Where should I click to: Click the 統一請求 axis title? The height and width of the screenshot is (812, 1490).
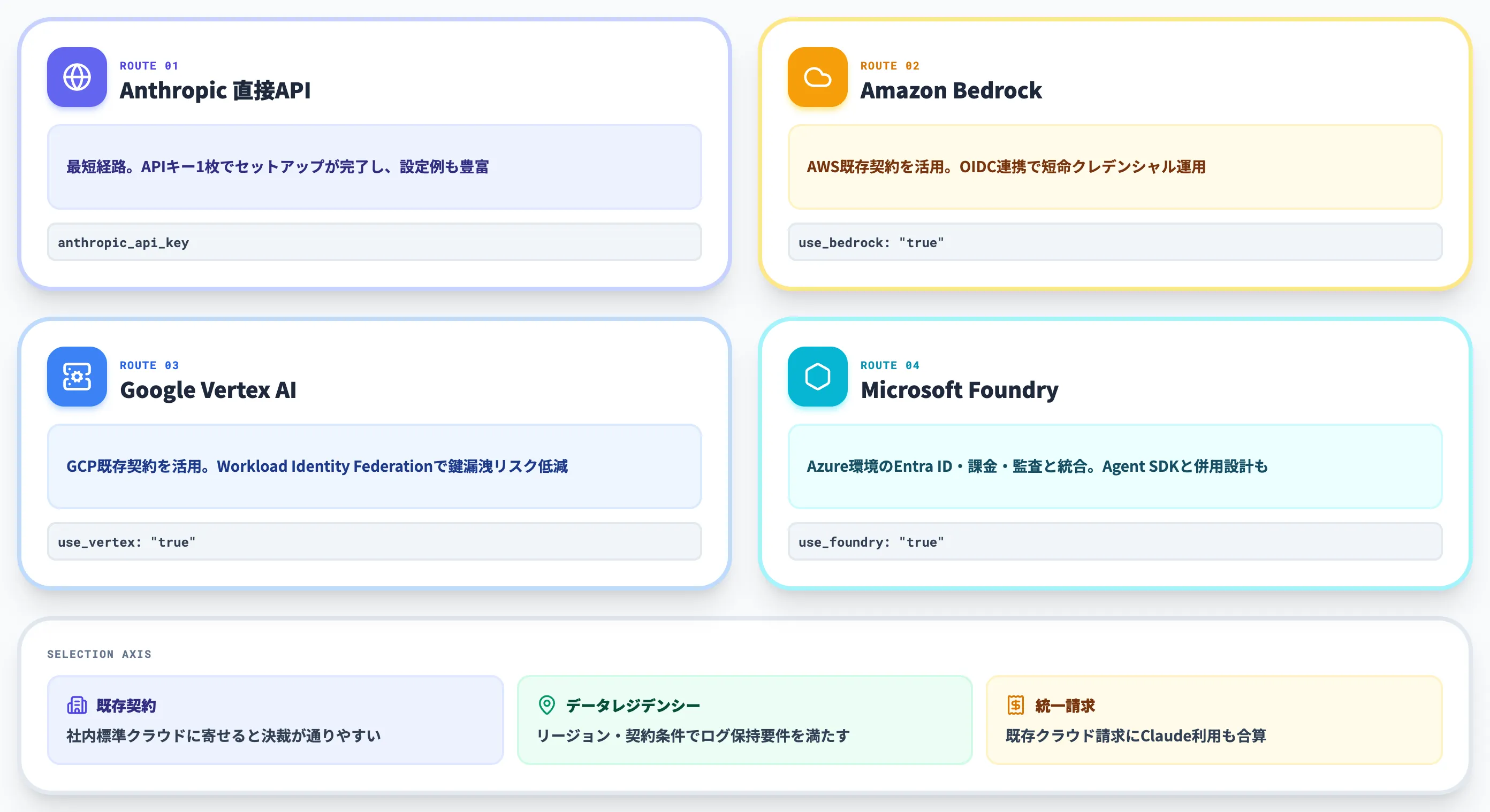[x=1065, y=706]
